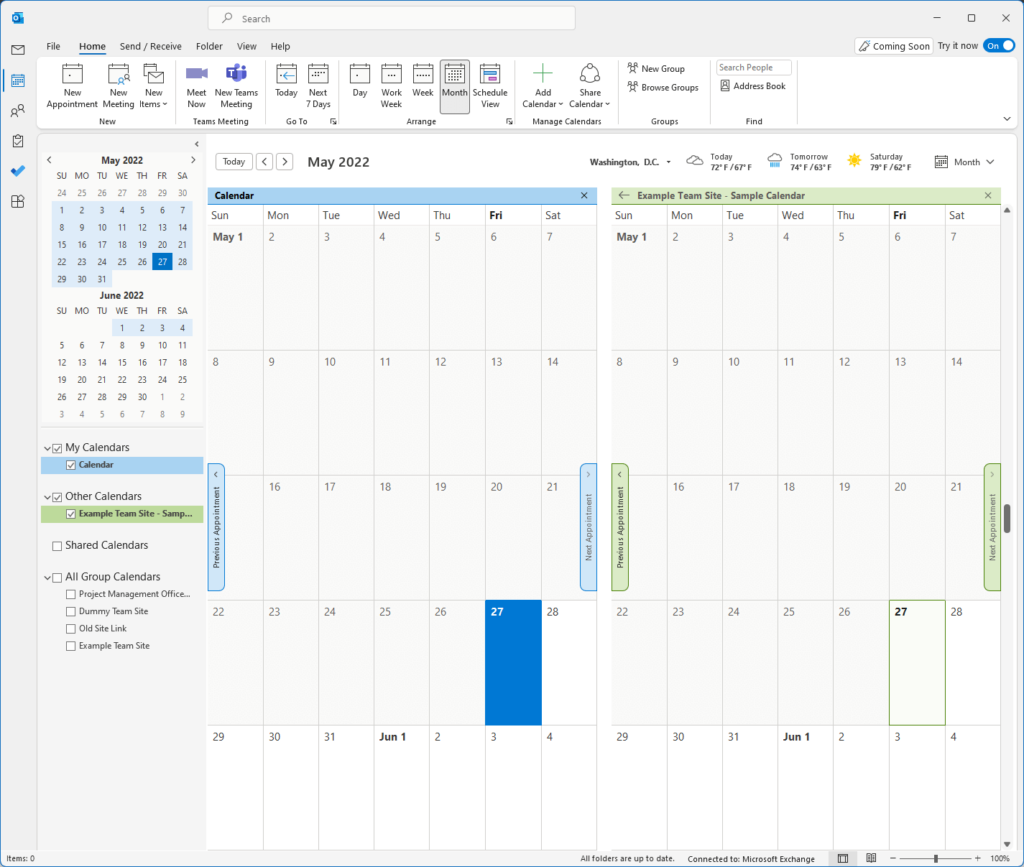The height and width of the screenshot is (867, 1024).
Task: Open the Send / Receive tab
Action: click(x=150, y=46)
